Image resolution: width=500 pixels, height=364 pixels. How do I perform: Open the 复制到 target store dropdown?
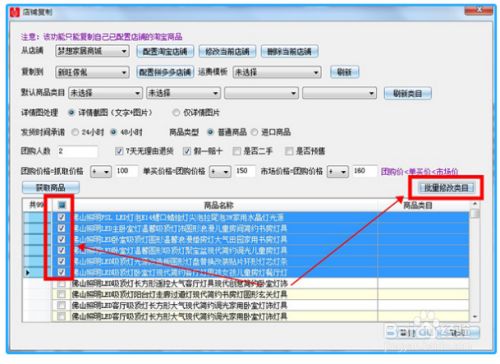(x=92, y=72)
